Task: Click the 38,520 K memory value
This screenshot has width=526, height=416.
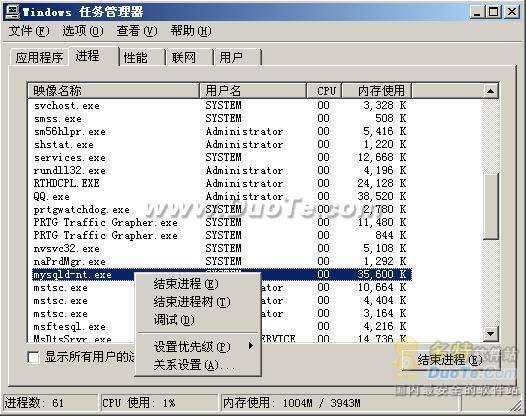Action: click(x=382, y=197)
